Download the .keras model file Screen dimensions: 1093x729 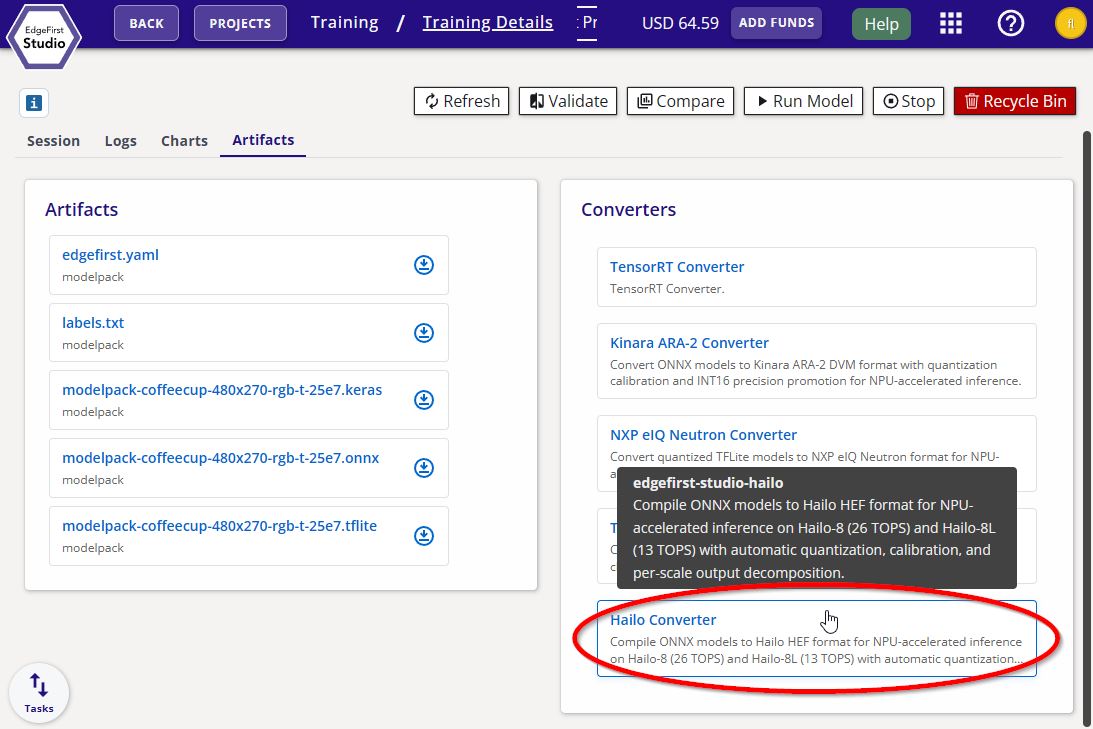(424, 399)
